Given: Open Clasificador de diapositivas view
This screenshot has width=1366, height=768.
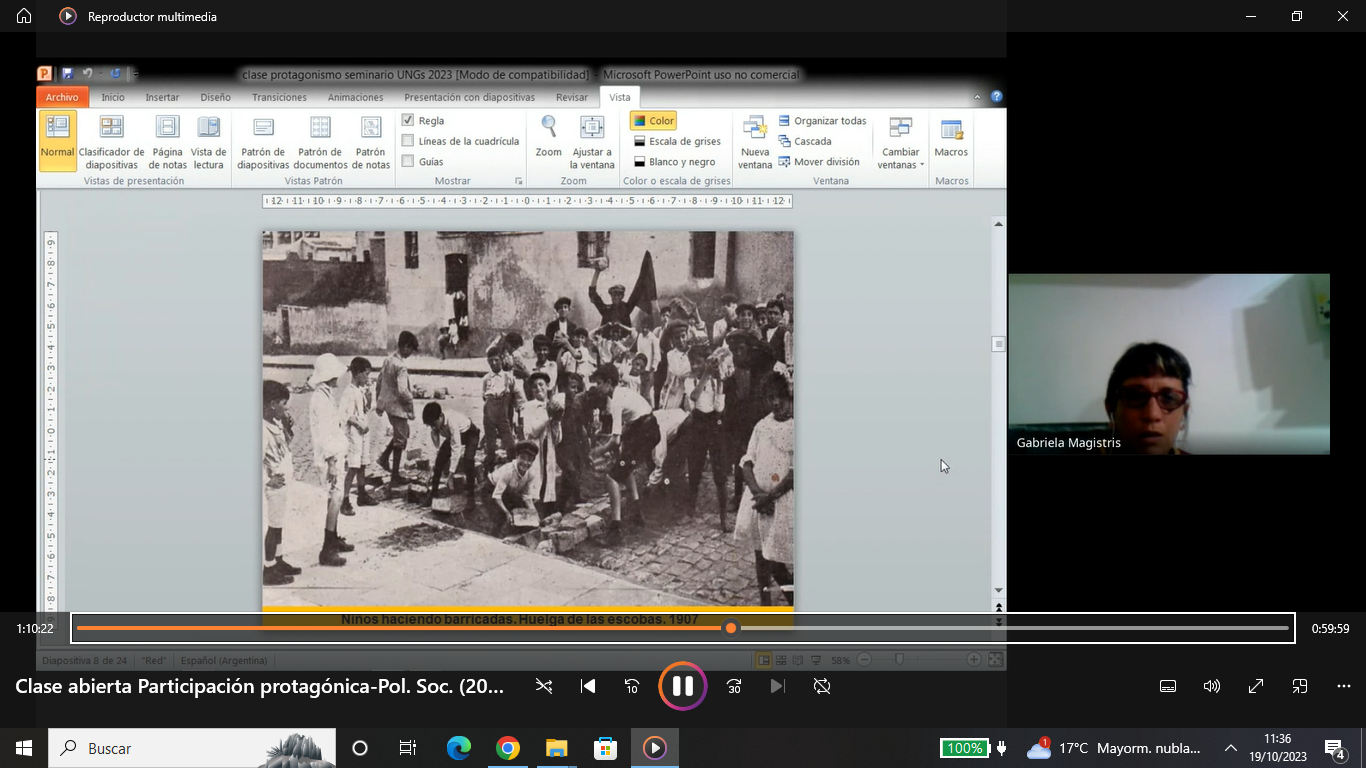Looking at the screenshot, I should point(111,141).
